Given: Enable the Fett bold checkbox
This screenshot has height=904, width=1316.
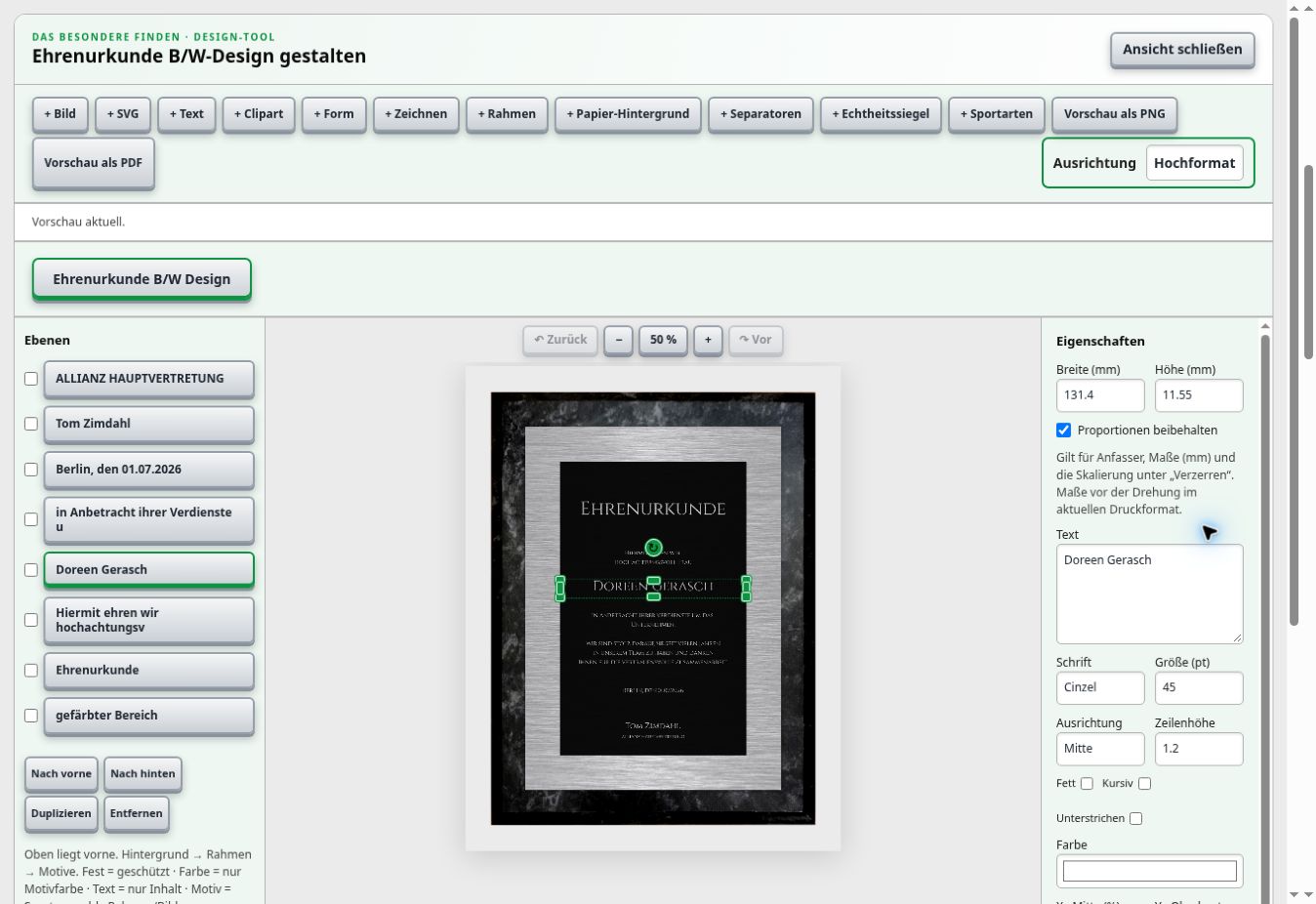Looking at the screenshot, I should pos(1087,784).
